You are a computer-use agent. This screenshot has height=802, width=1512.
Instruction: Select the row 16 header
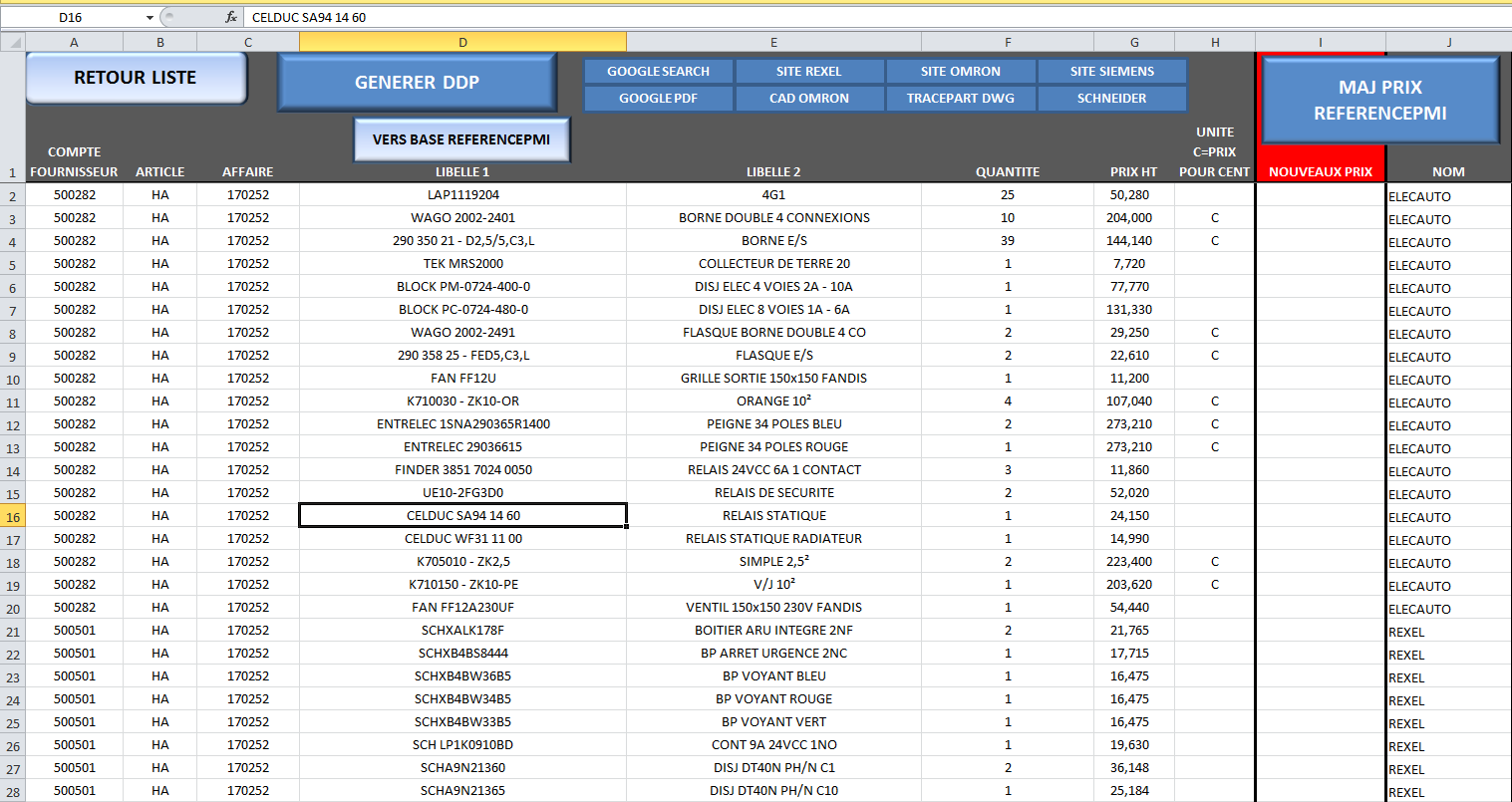(x=13, y=517)
